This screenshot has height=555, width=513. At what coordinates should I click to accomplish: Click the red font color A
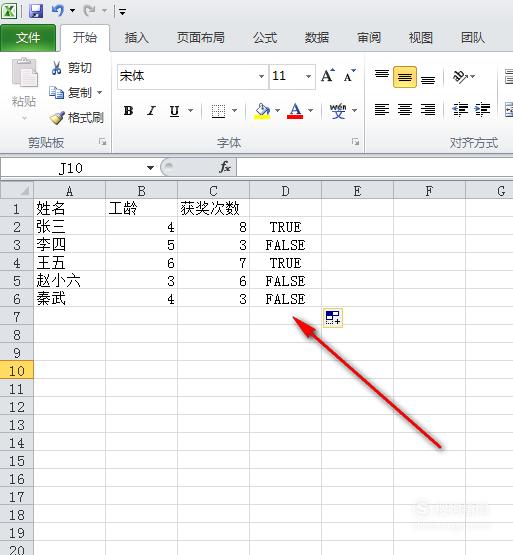295,111
